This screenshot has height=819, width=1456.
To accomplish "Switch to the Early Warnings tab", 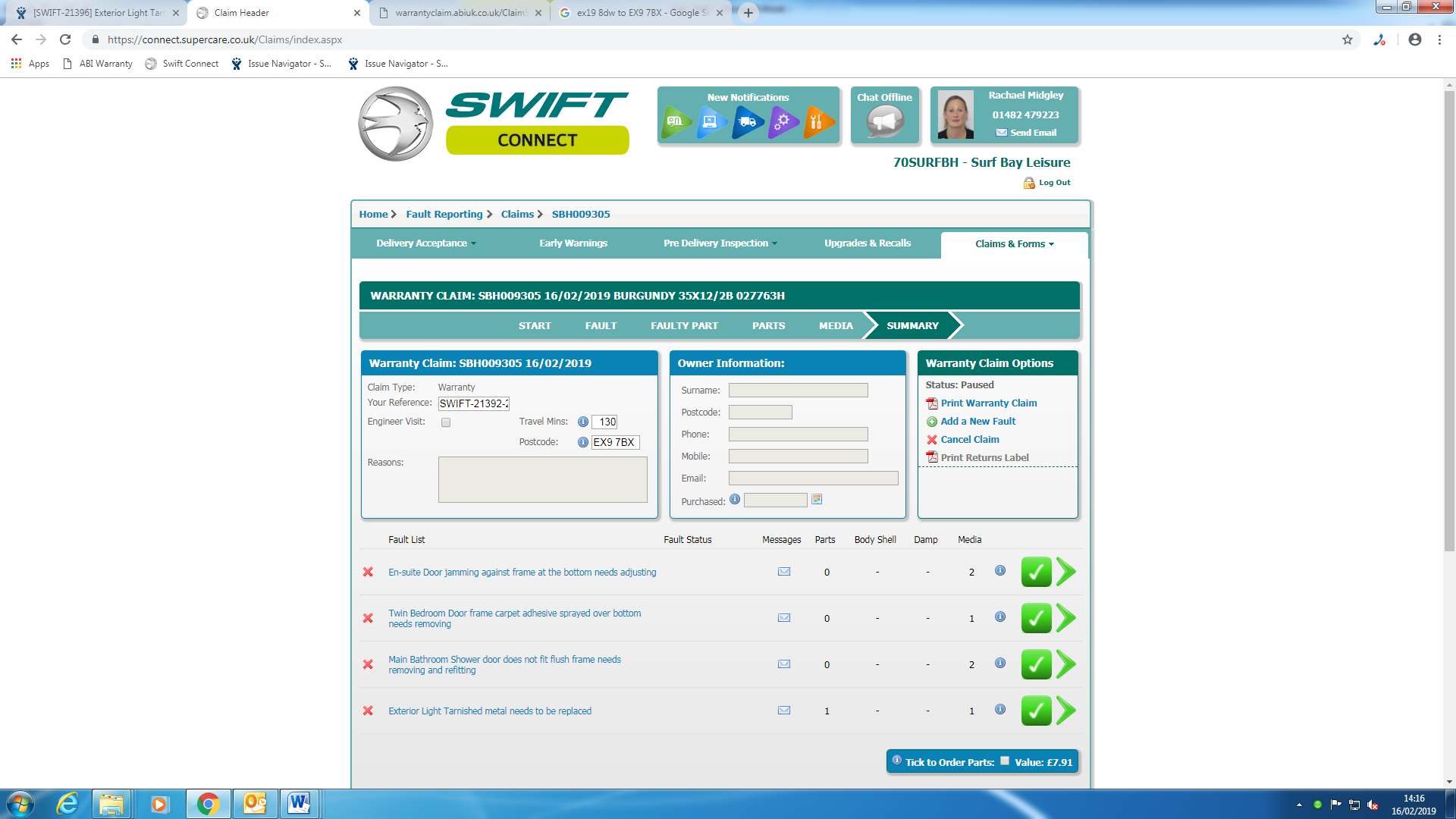I will 573,243.
